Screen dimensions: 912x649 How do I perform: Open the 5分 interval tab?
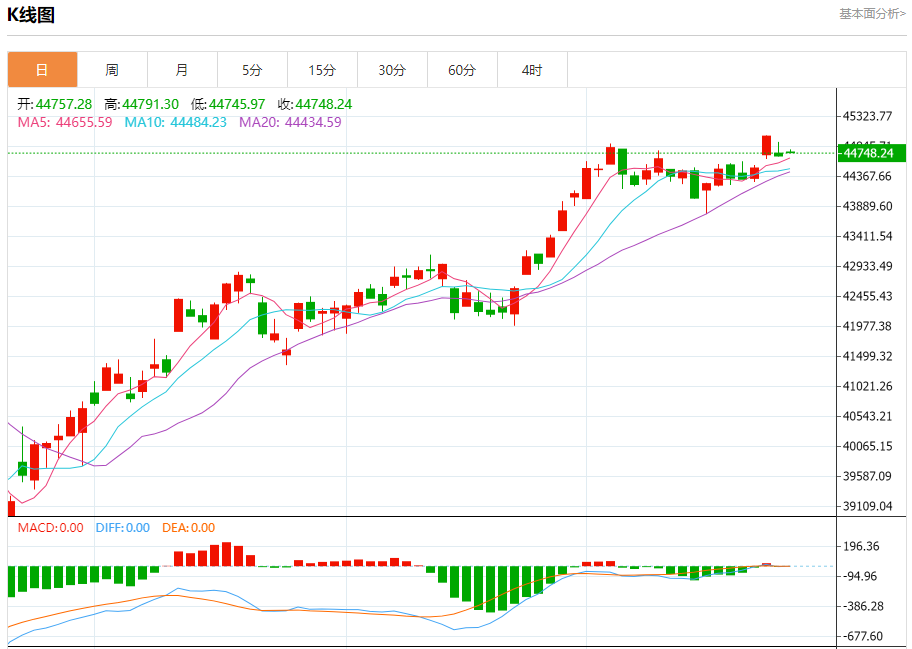pyautogui.click(x=252, y=70)
